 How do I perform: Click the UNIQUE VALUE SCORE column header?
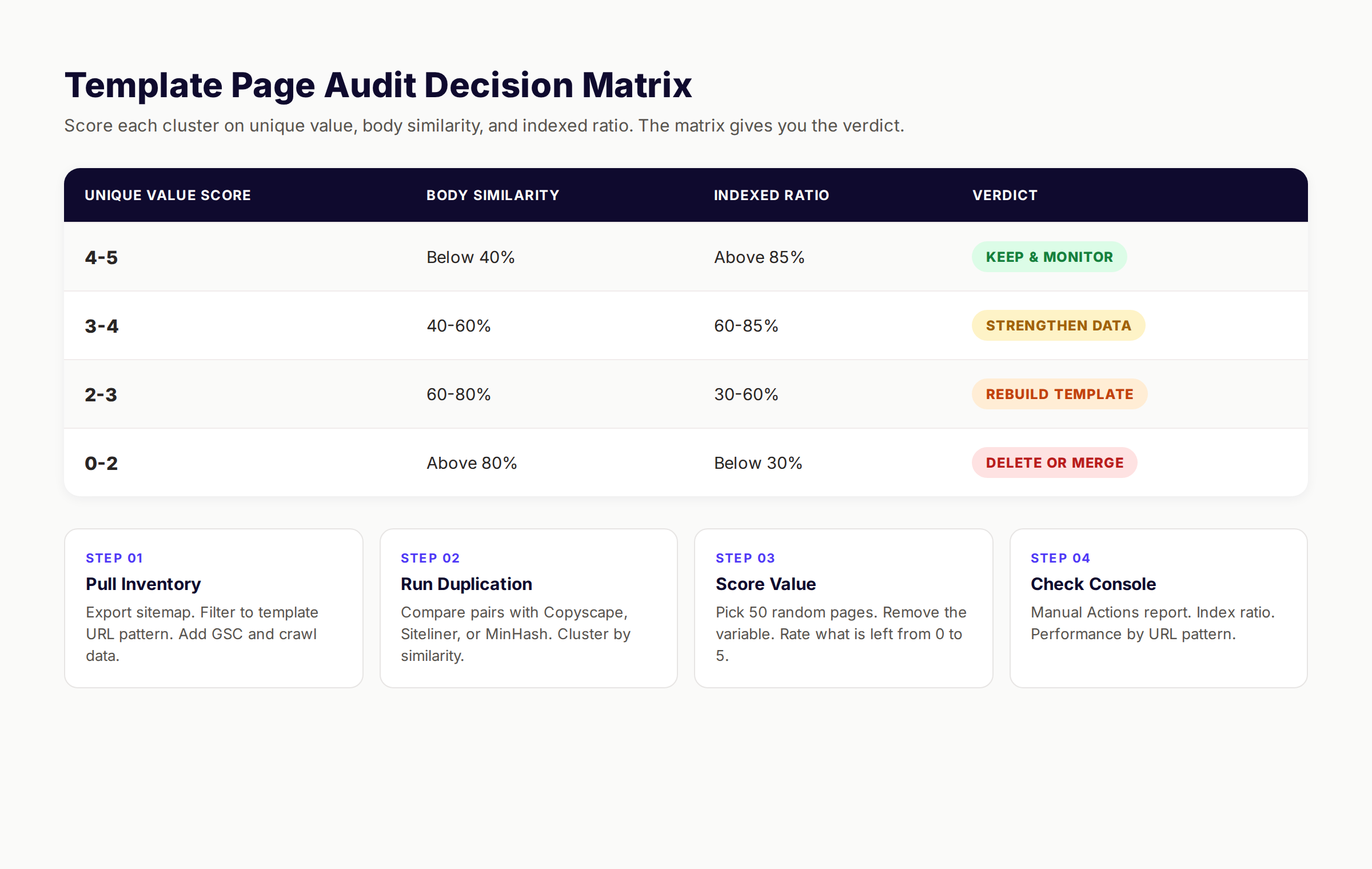point(167,196)
